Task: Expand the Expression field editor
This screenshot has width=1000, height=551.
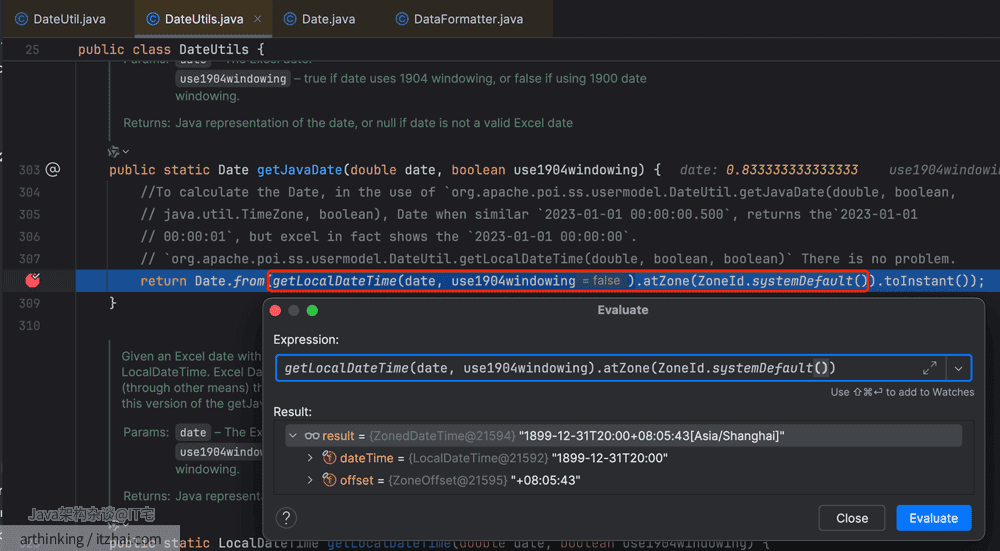Action: pyautogui.click(x=929, y=368)
